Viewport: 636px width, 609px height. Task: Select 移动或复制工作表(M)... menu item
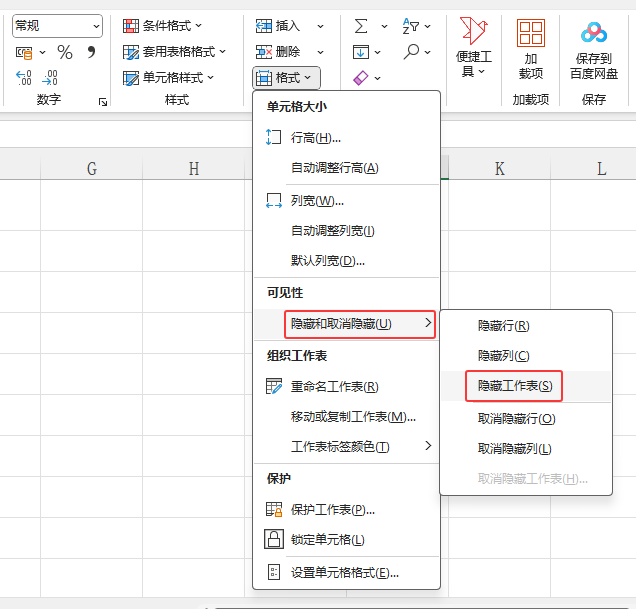pos(346,417)
